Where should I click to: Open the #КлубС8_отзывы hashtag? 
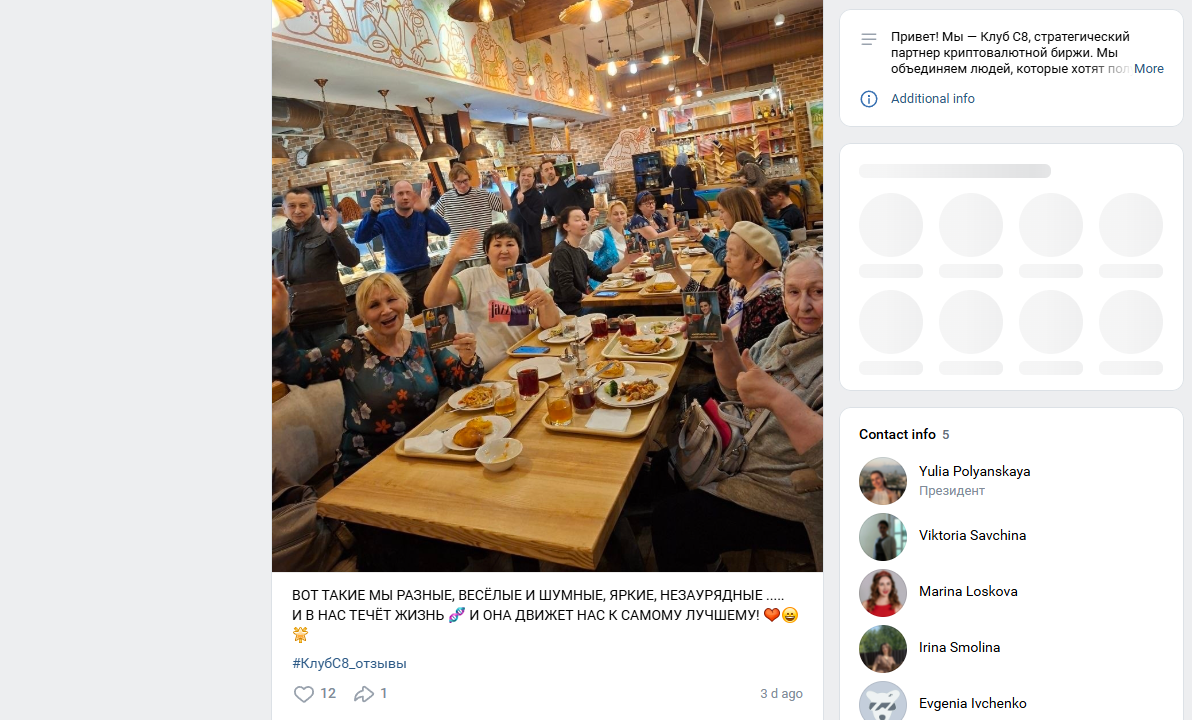[349, 663]
